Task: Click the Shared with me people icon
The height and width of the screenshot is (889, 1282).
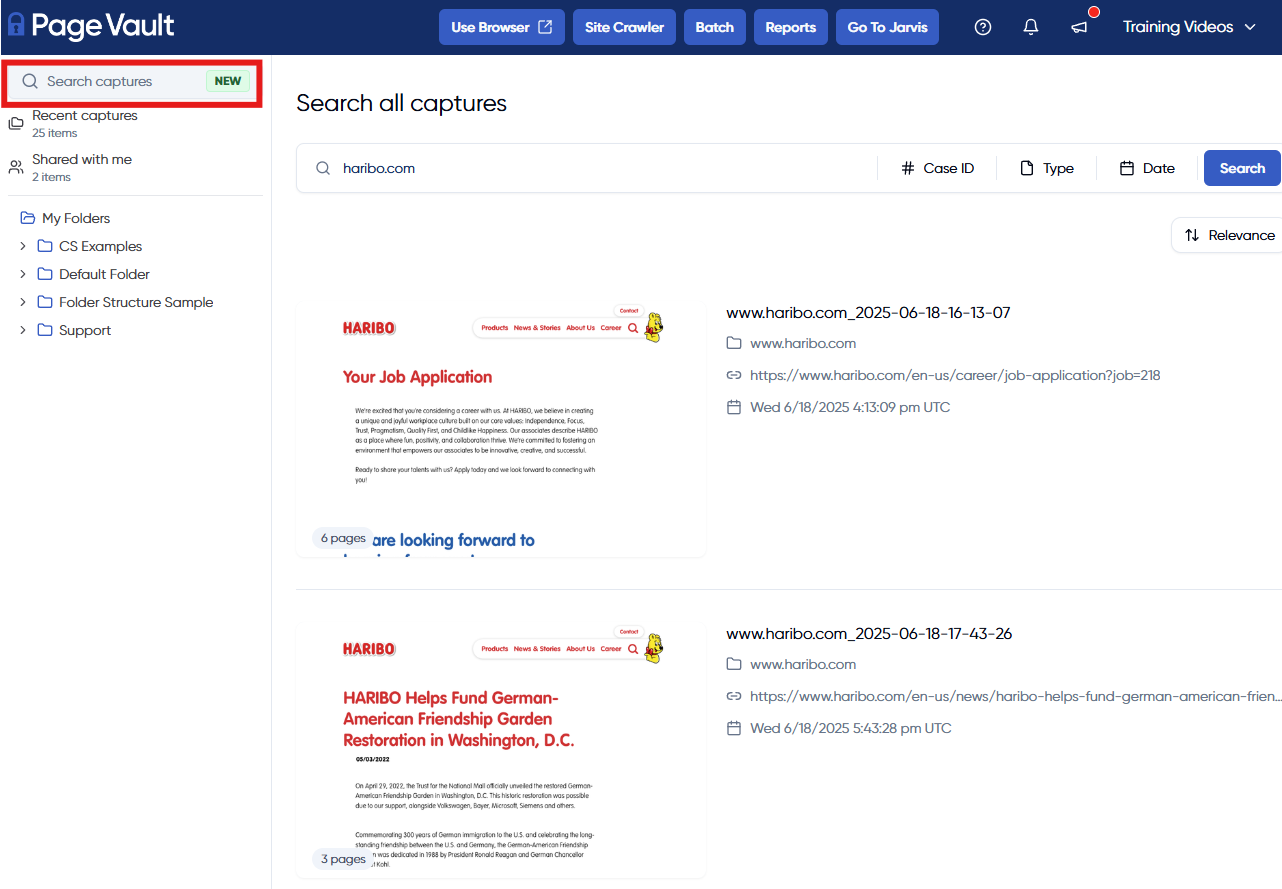Action: [16, 167]
